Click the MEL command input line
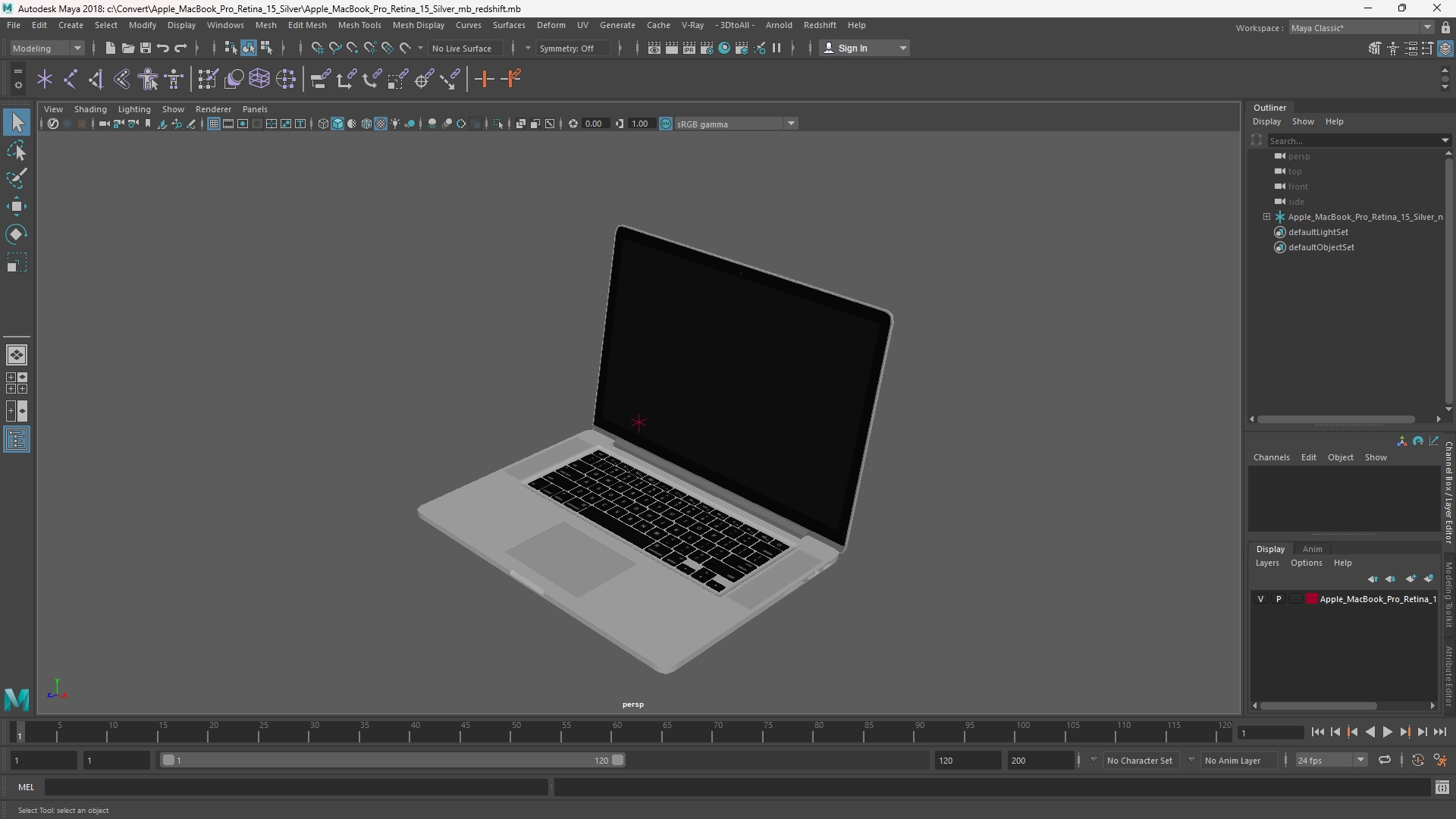This screenshot has width=1456, height=819. [x=296, y=788]
